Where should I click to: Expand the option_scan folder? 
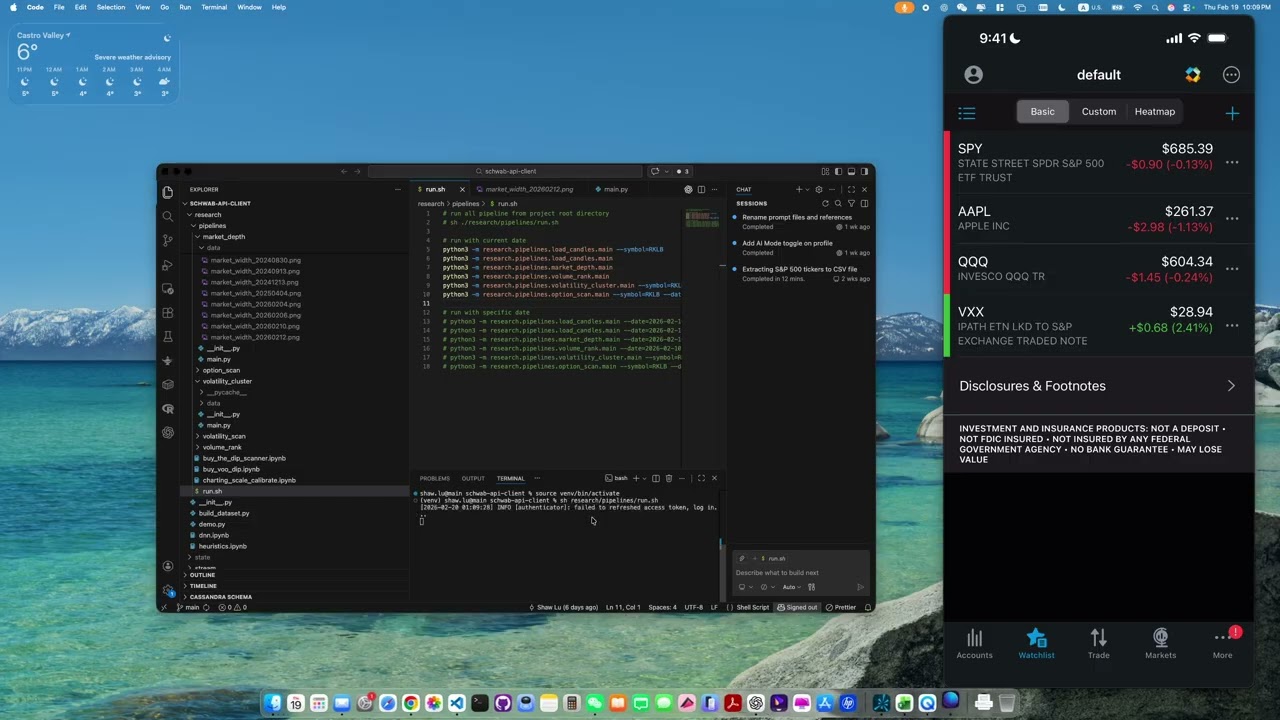point(221,370)
